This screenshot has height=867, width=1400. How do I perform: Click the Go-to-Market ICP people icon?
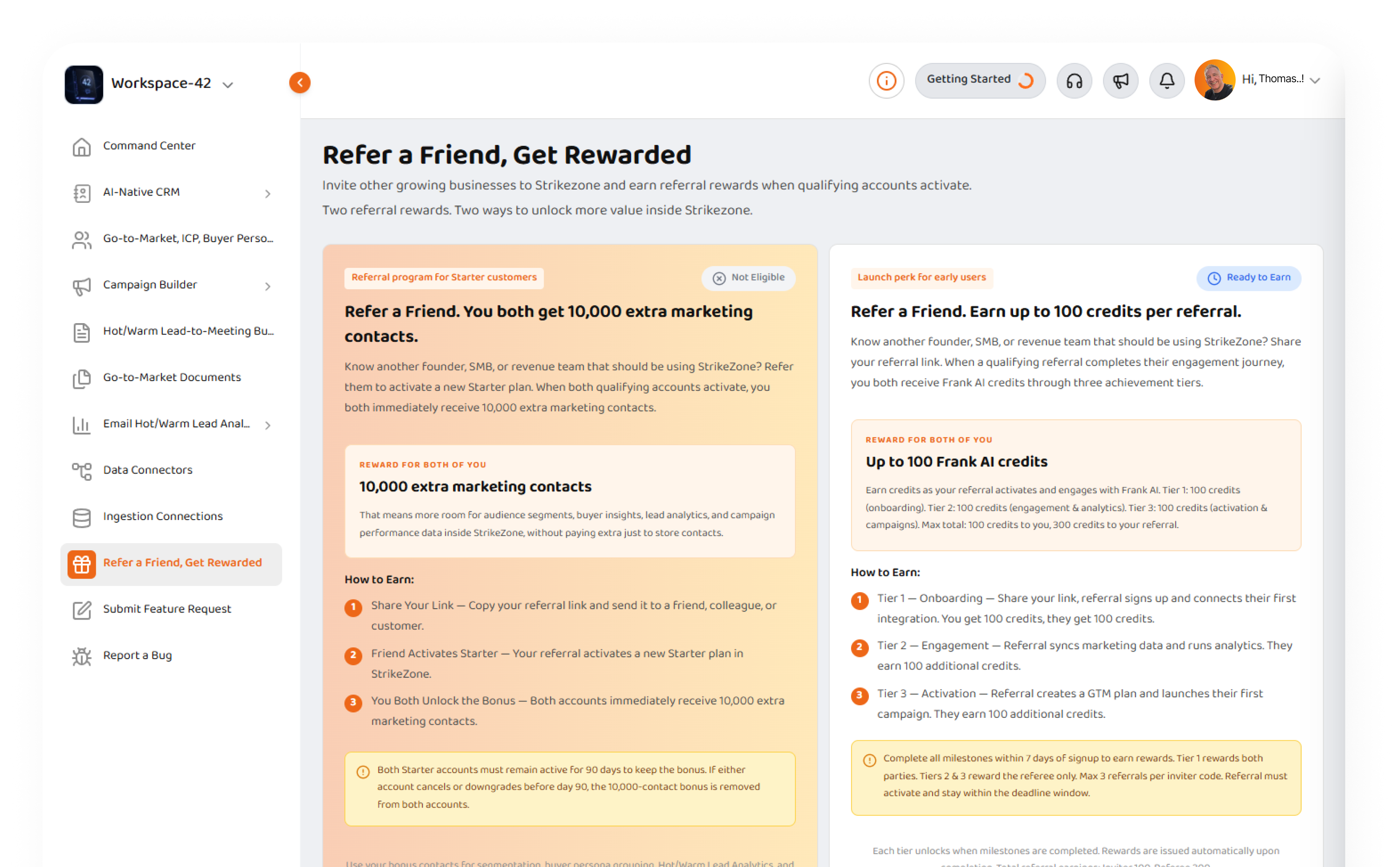click(81, 240)
